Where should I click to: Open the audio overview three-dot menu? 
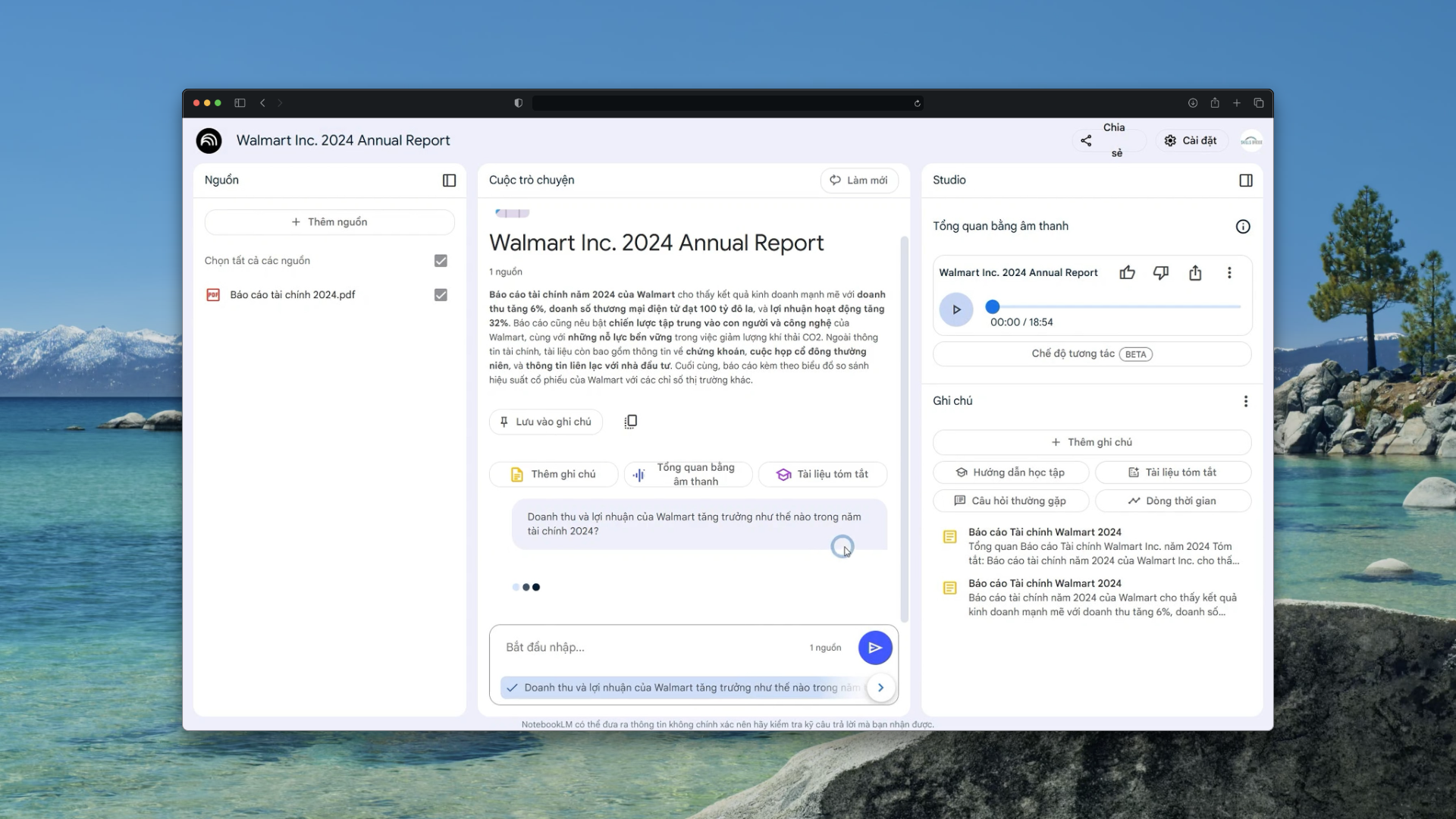click(x=1229, y=273)
